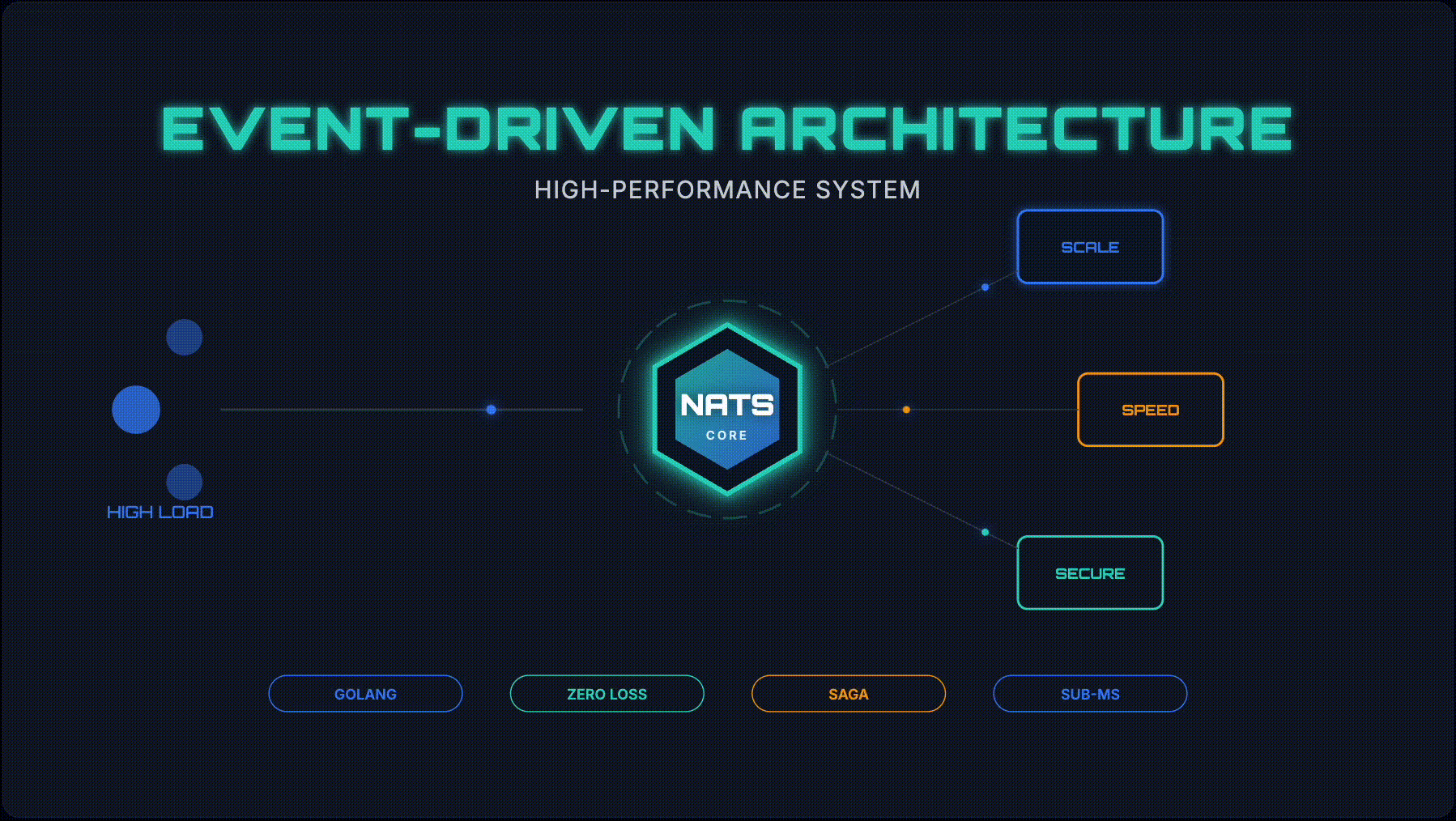Click the blue dot on the left input line

pyautogui.click(x=491, y=410)
